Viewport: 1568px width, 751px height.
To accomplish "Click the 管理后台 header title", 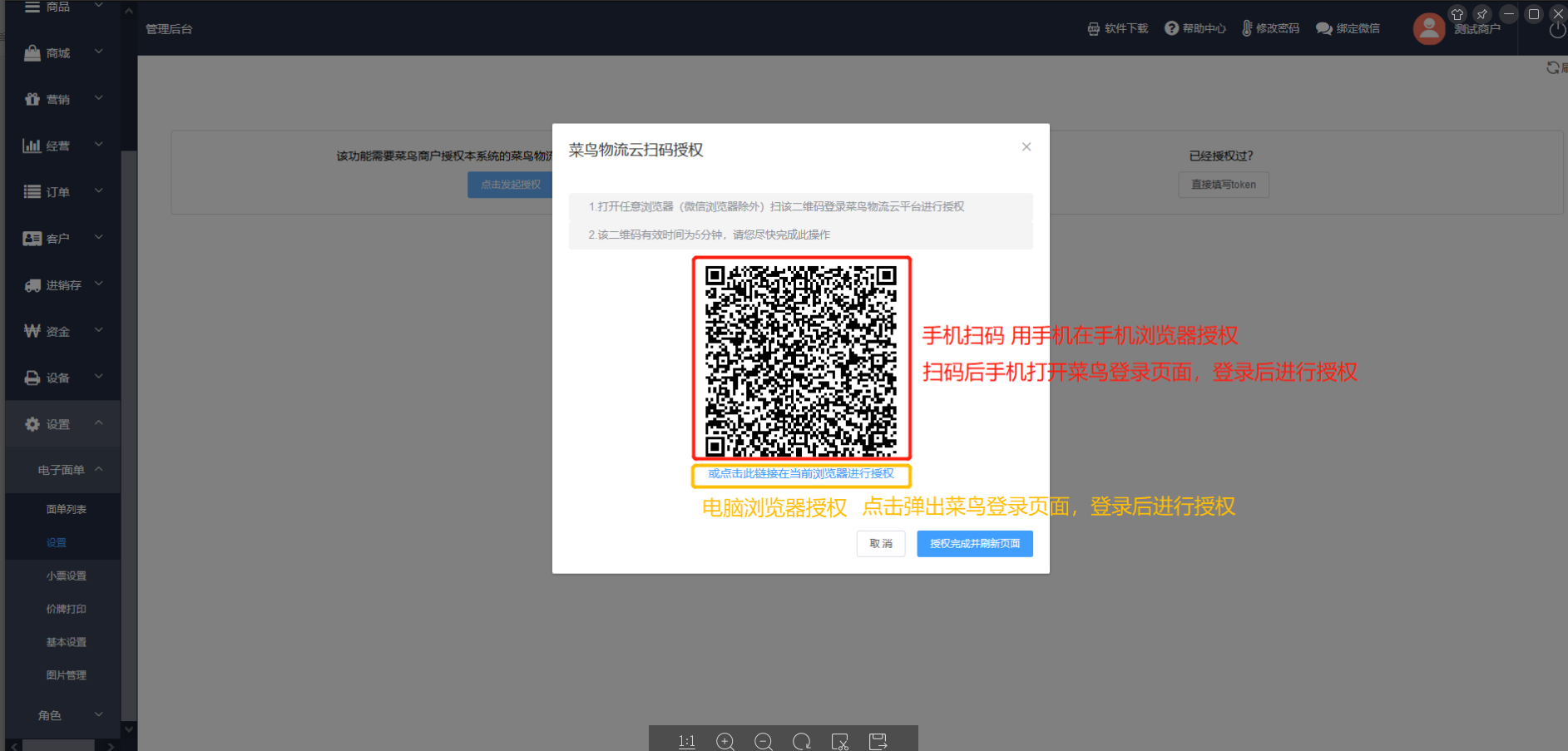I will tap(169, 29).
